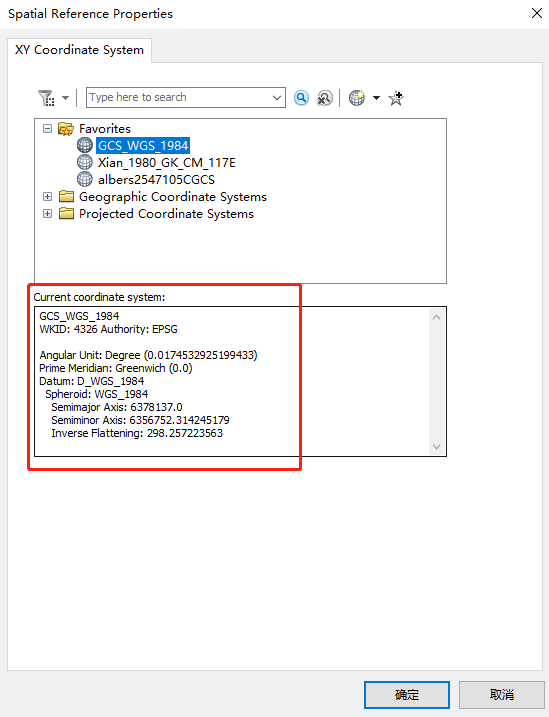Screen dimensions: 549x717
Task: Click the blue magnifier search button
Action: (x=301, y=98)
